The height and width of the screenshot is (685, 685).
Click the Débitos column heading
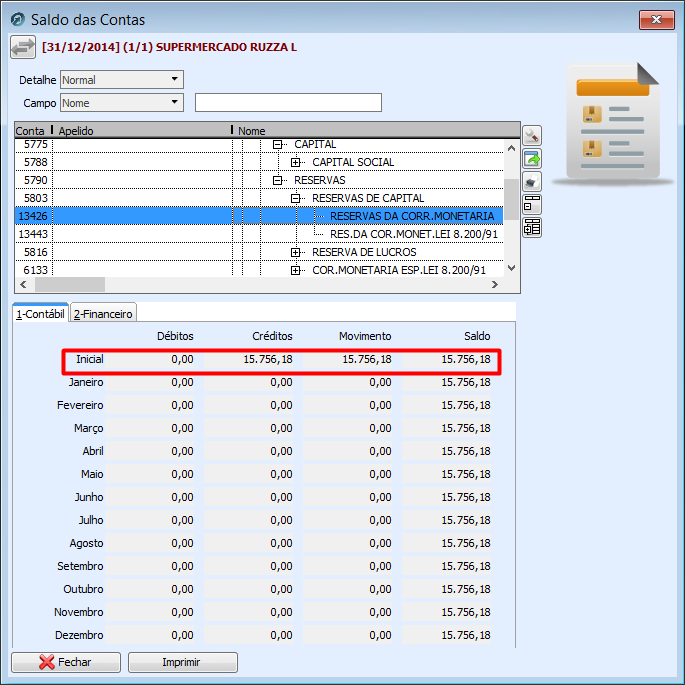(175, 336)
